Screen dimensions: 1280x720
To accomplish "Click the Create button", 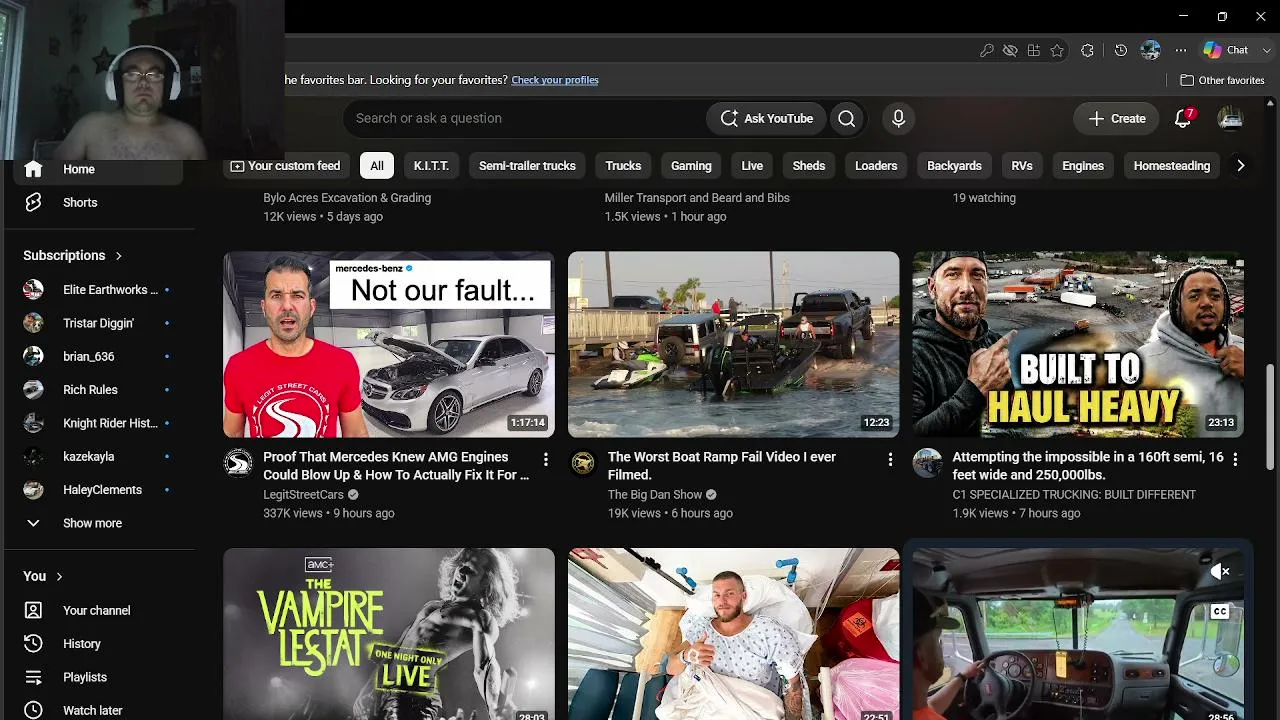I will [1117, 118].
